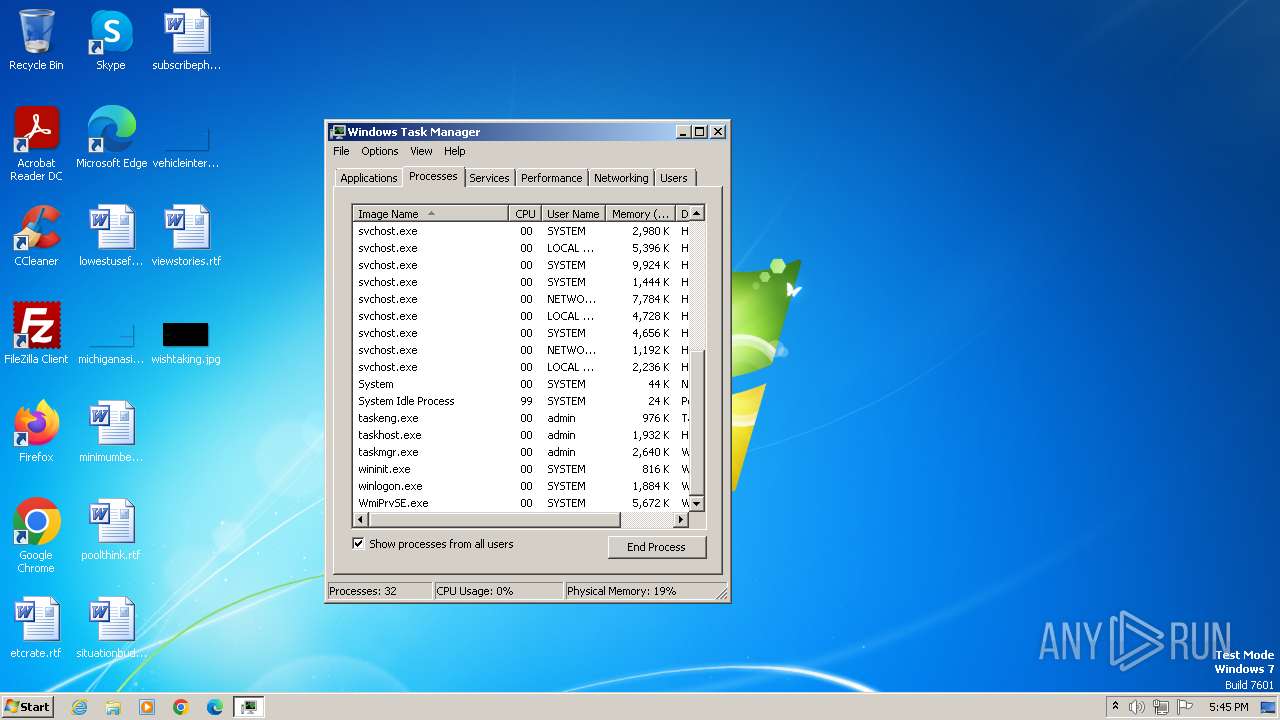The height and width of the screenshot is (720, 1280).
Task: Switch to the Users tab
Action: pyautogui.click(x=674, y=178)
